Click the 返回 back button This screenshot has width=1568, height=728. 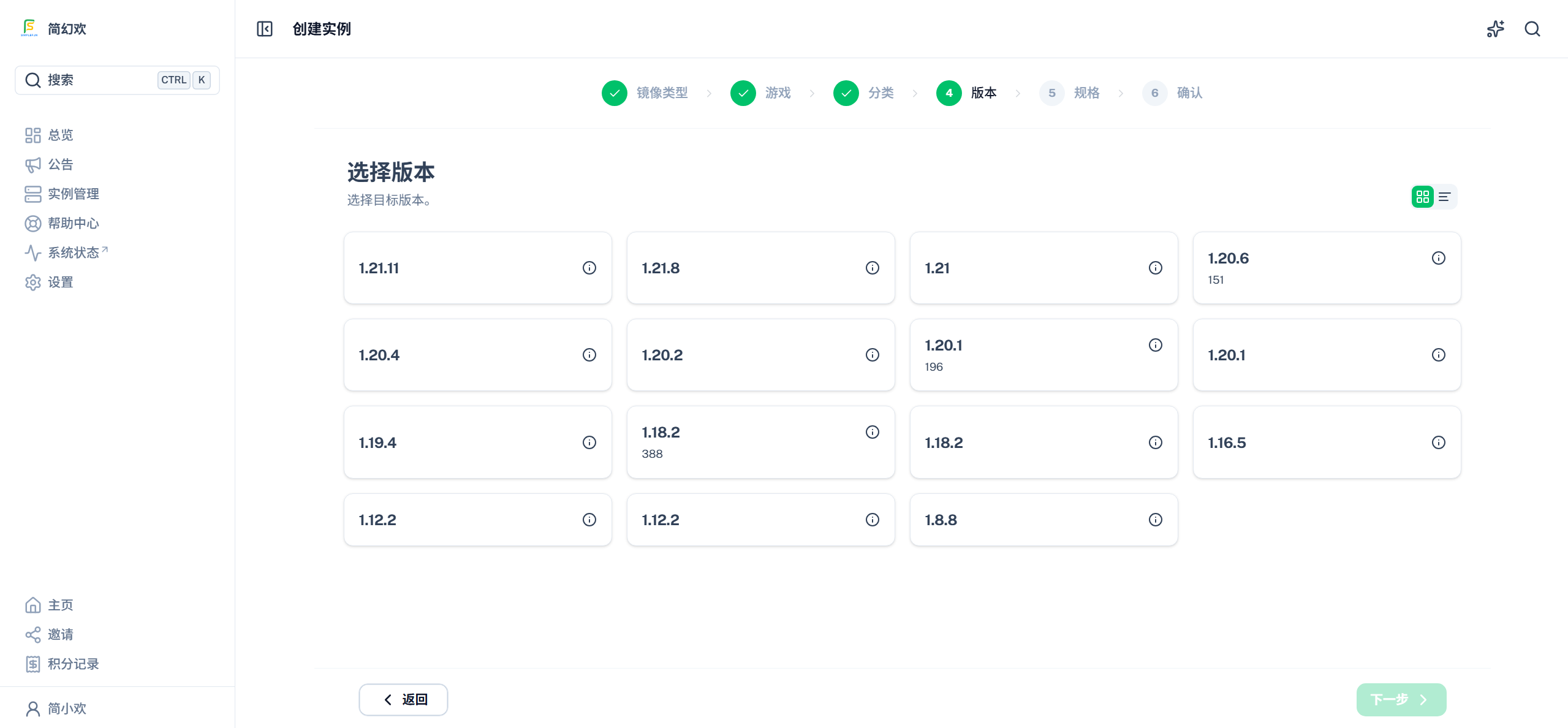click(403, 700)
